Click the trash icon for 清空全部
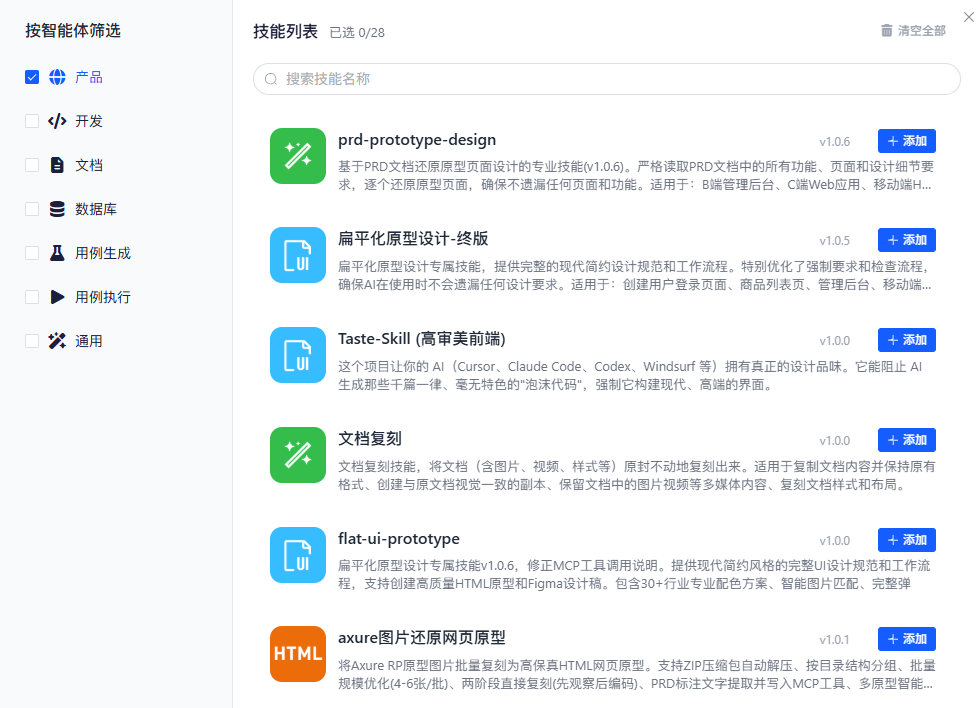This screenshot has height=708, width=978. (x=886, y=31)
